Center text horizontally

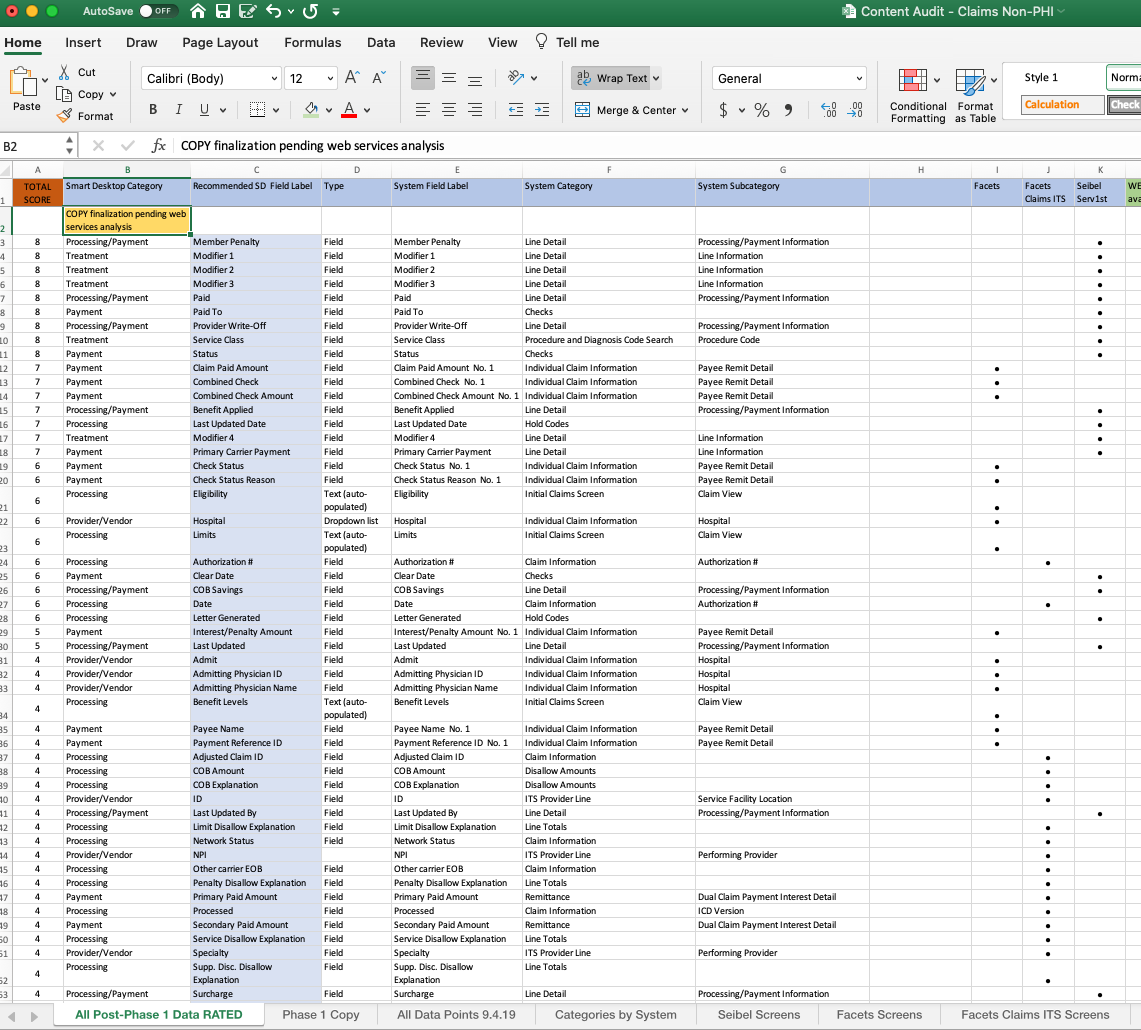pyautogui.click(x=449, y=109)
